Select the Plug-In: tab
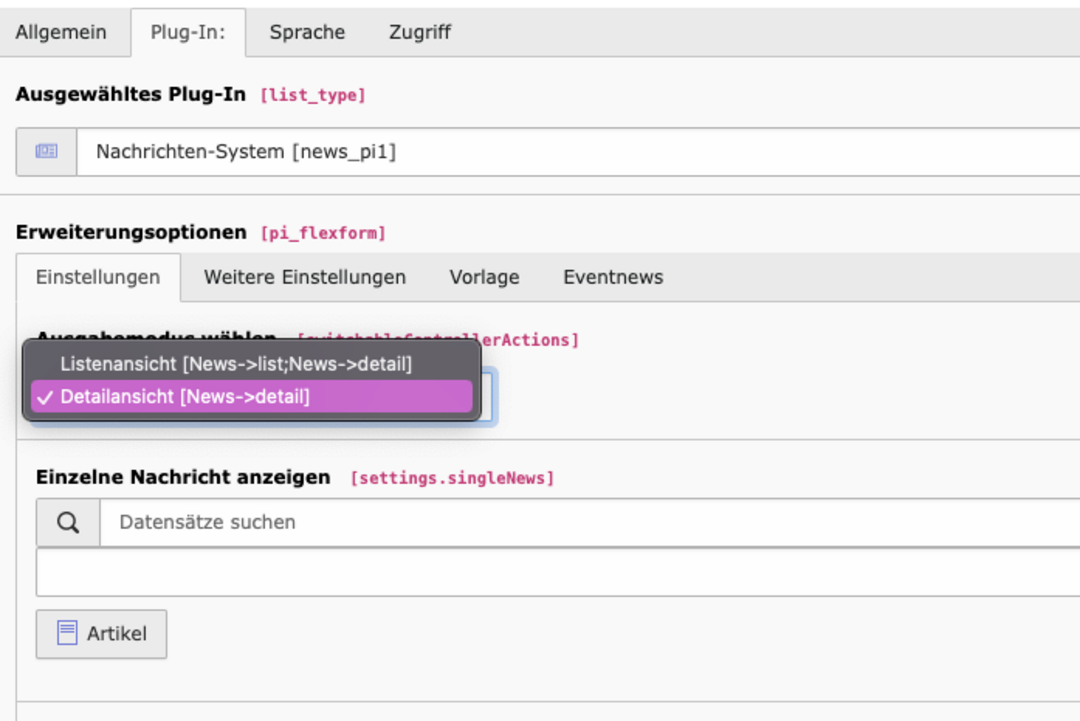This screenshot has width=1080, height=721. click(188, 32)
